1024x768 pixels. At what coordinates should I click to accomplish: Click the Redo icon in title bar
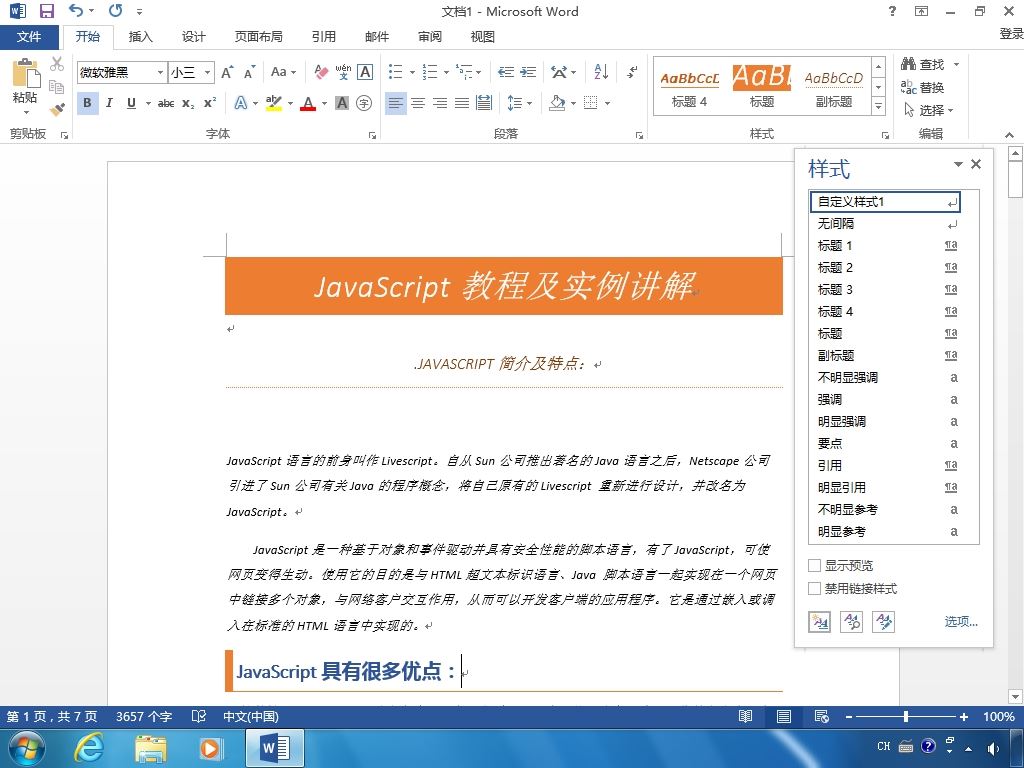(x=116, y=10)
